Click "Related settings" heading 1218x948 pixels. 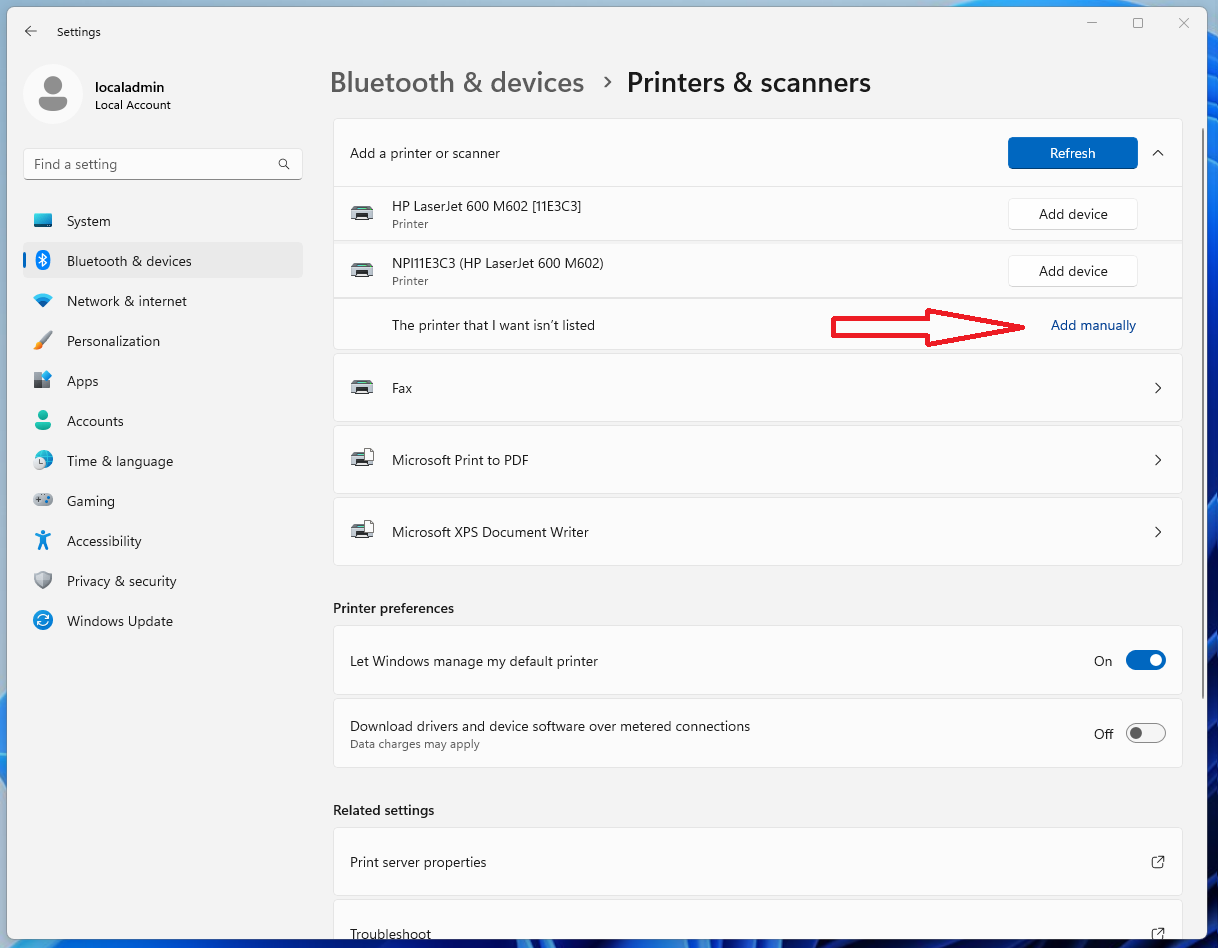point(384,810)
